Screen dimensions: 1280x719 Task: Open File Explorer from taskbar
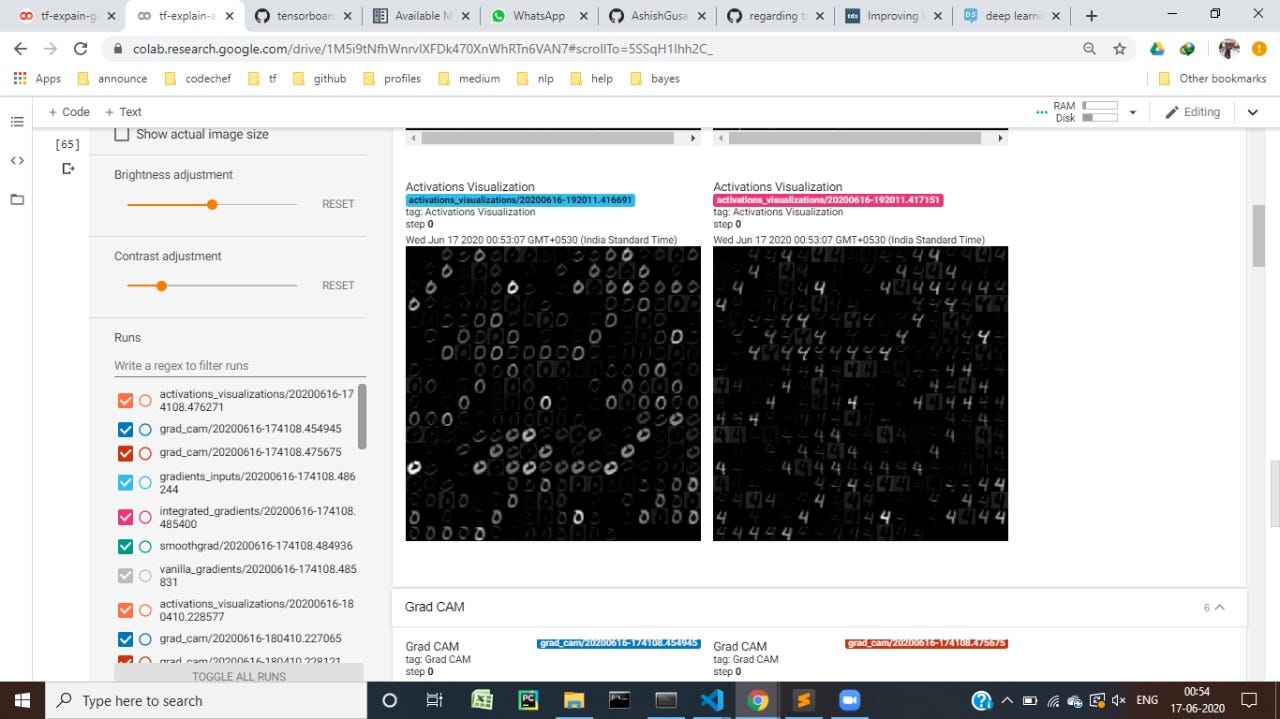coord(574,700)
